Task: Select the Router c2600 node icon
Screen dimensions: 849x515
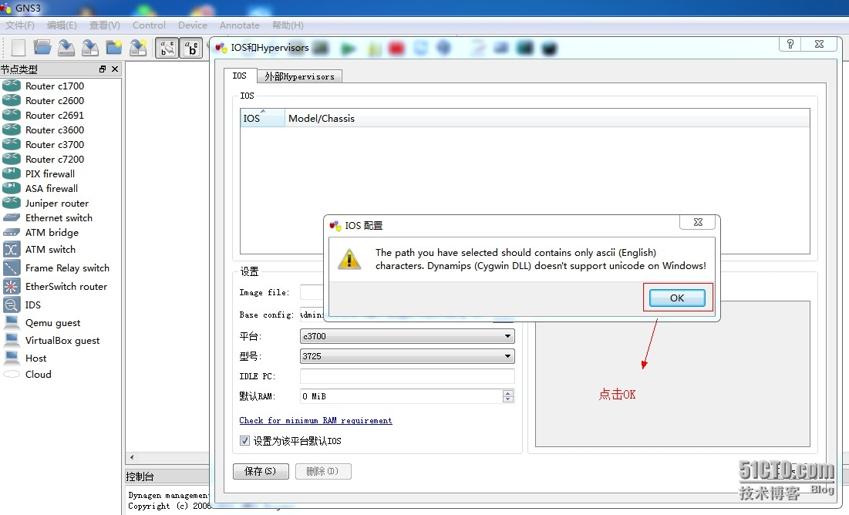Action: pyautogui.click(x=11, y=100)
